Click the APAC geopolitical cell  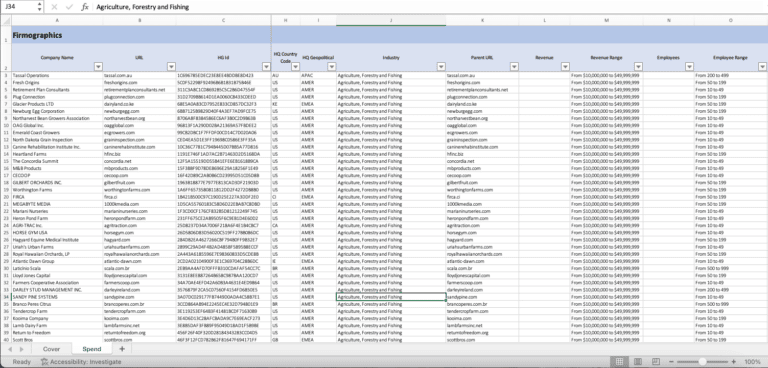(318, 75)
